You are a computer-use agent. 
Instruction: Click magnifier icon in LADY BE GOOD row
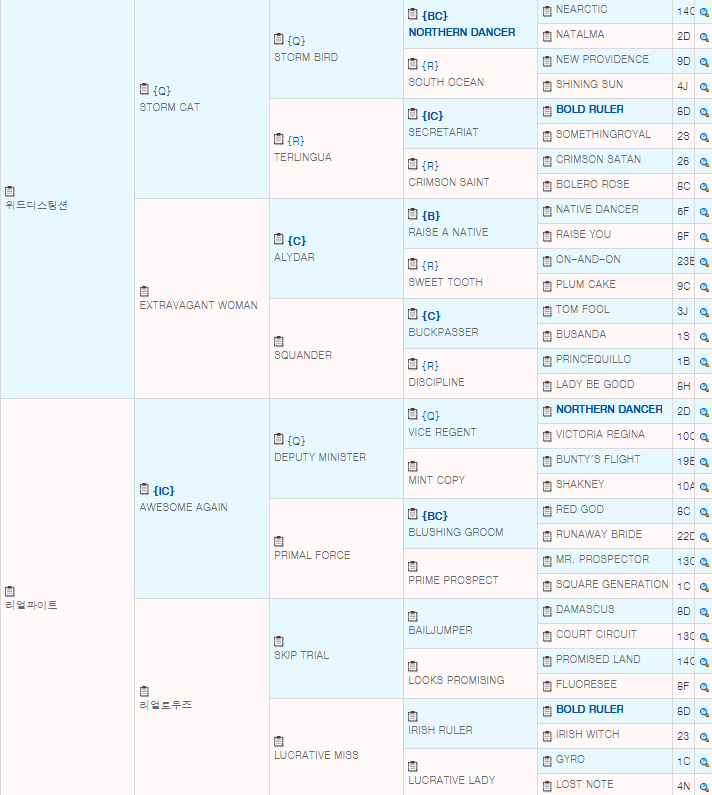[704, 387]
